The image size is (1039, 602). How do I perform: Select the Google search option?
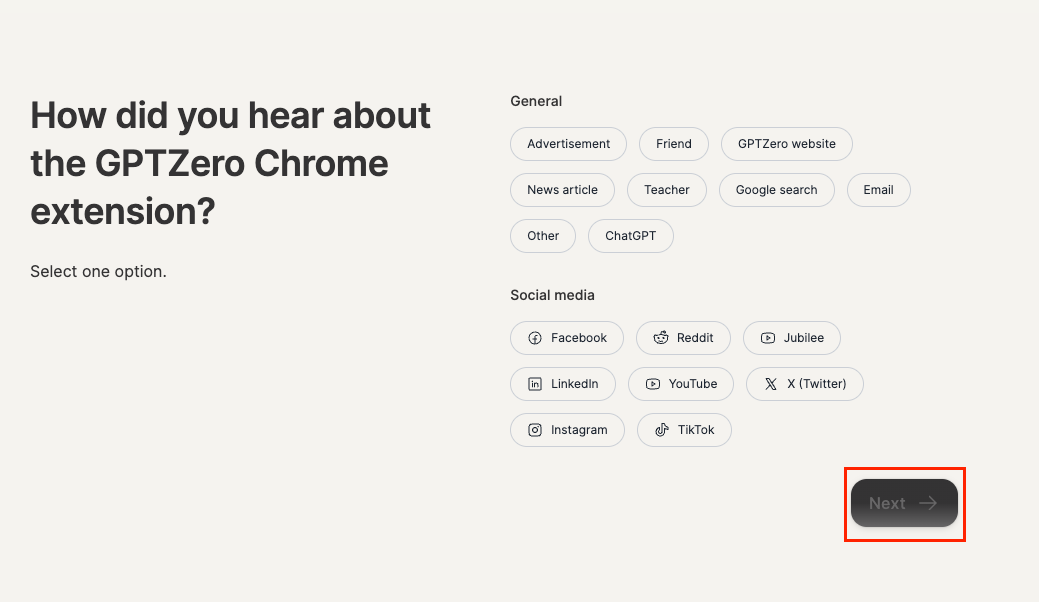776,190
